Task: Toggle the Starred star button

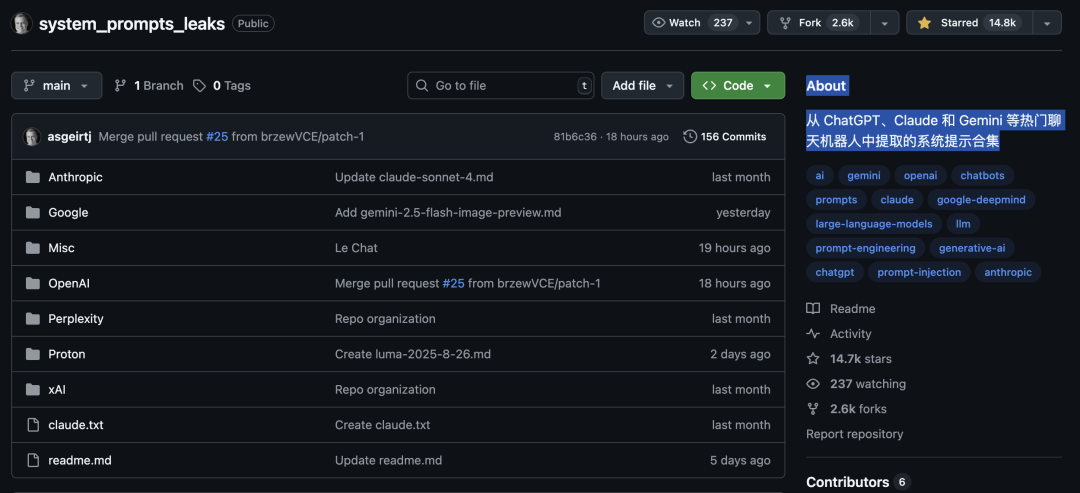Action: [923, 23]
